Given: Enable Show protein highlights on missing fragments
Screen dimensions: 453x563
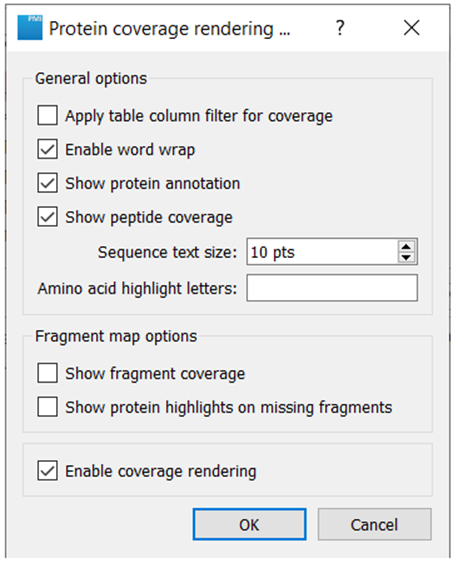Looking at the screenshot, I should tap(47, 407).
